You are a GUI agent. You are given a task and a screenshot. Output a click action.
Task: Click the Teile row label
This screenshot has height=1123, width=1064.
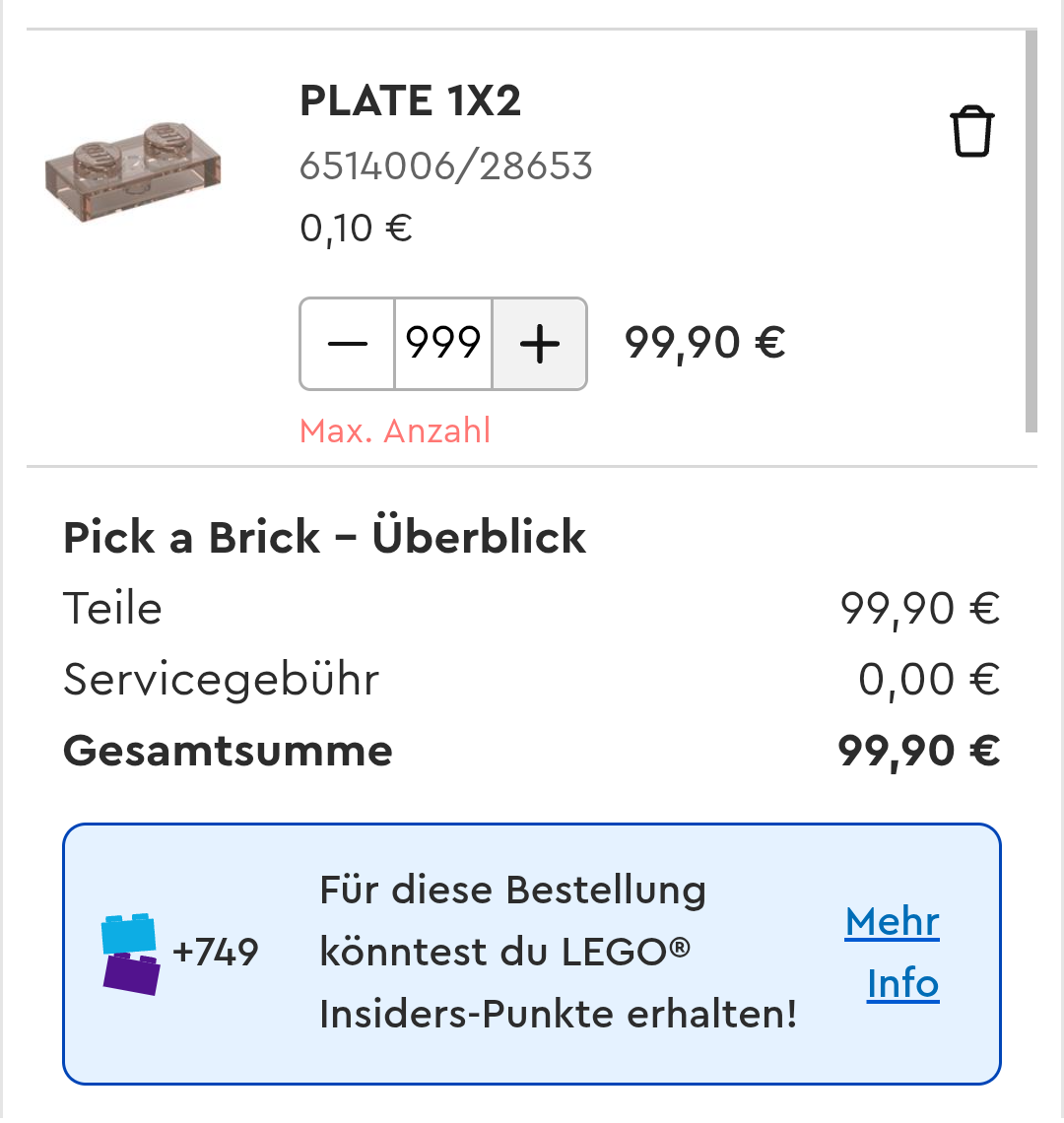(x=112, y=608)
